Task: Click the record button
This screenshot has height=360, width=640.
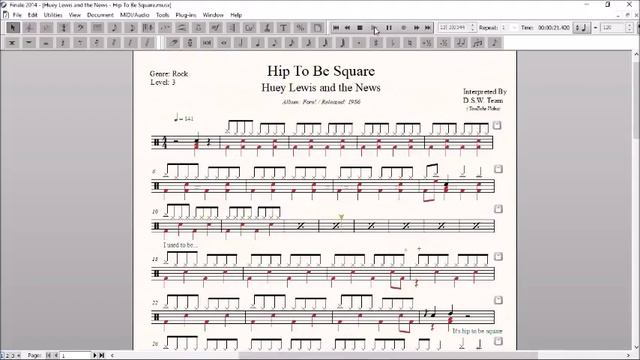Action: 403,28
